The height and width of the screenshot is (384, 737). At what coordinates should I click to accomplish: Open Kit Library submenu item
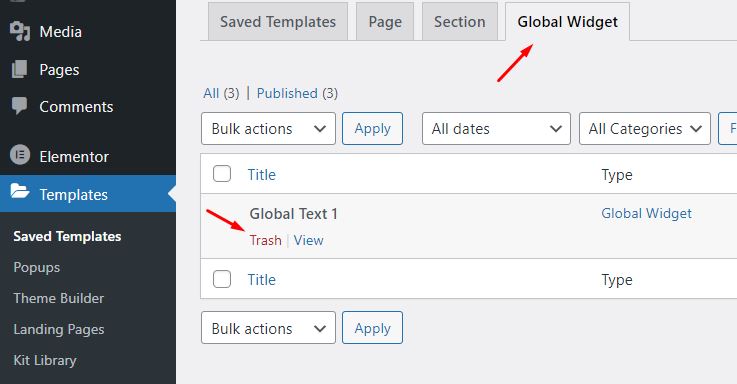(x=45, y=360)
